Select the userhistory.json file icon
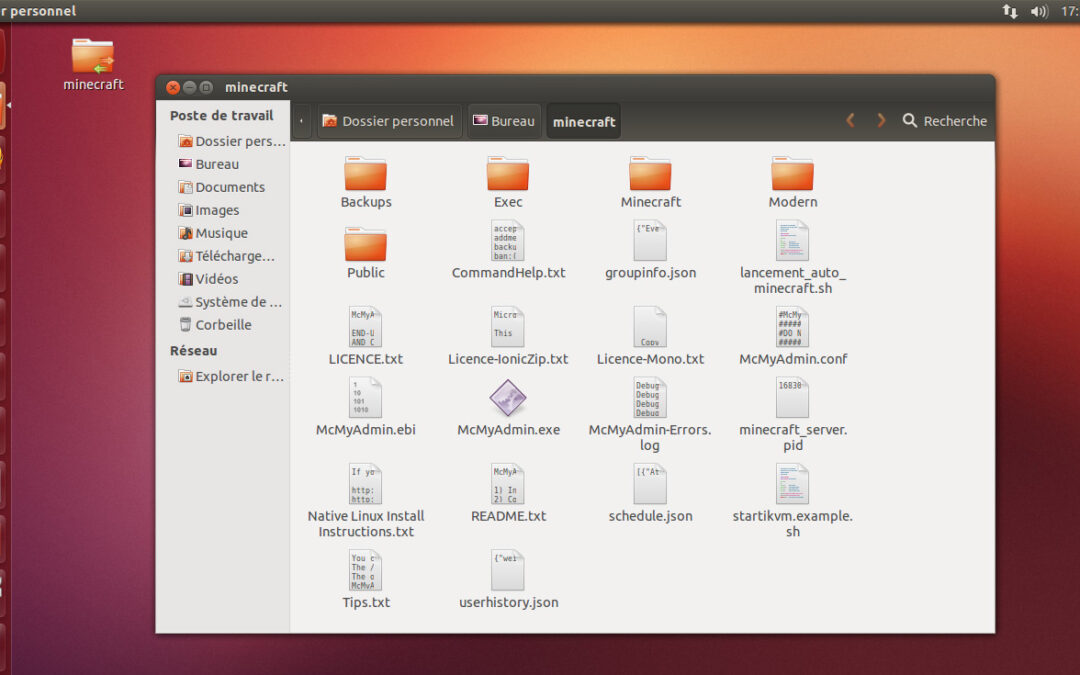Image resolution: width=1080 pixels, height=675 pixels. click(508, 570)
